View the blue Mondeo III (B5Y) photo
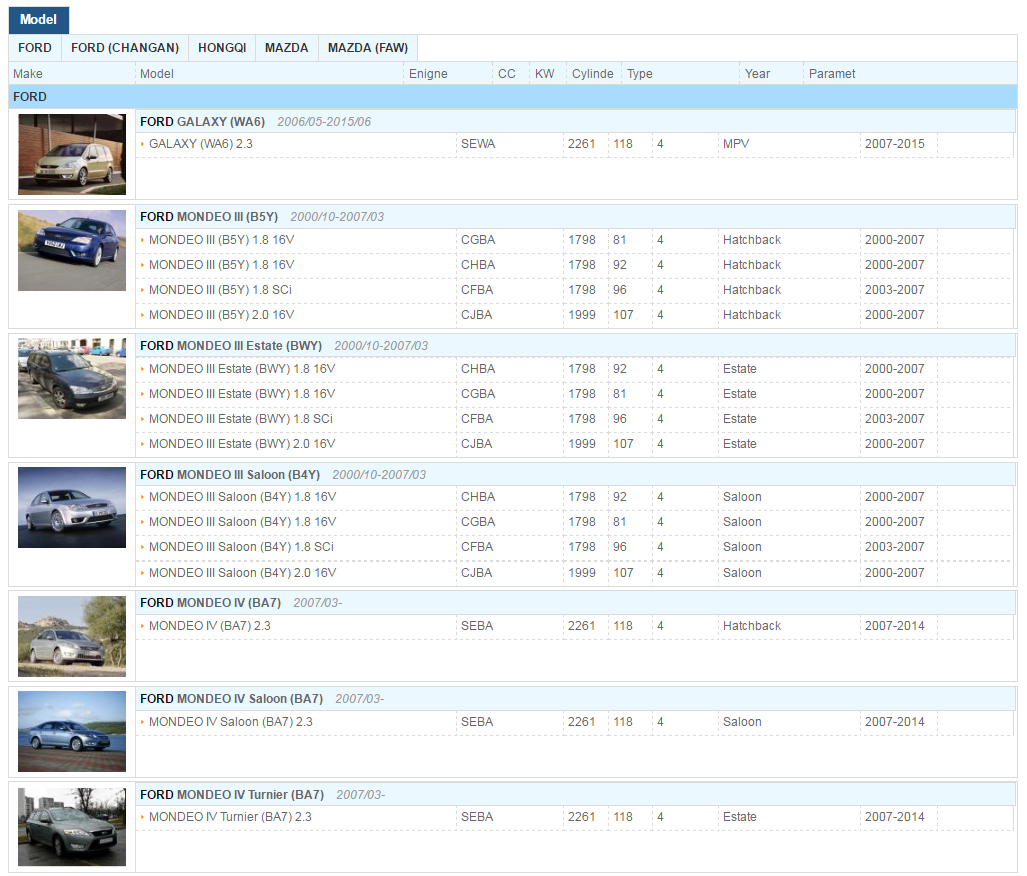Viewport: 1027px width, 876px height. click(72, 250)
